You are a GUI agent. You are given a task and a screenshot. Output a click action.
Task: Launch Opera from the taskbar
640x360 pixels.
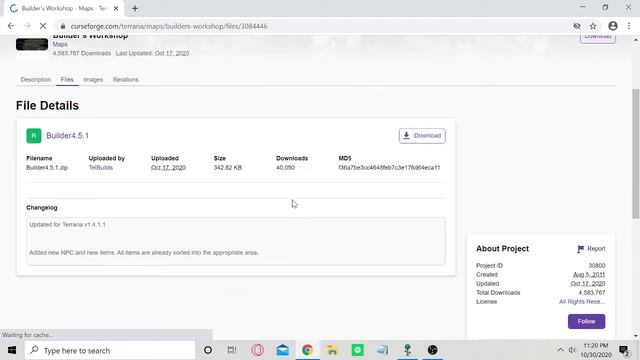click(258, 350)
